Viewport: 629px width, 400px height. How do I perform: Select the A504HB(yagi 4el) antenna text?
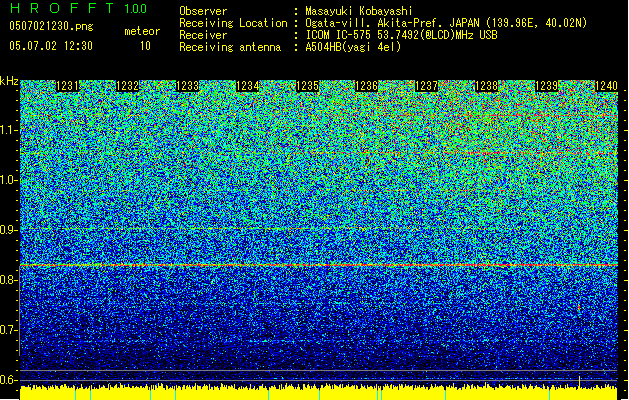pos(353,47)
